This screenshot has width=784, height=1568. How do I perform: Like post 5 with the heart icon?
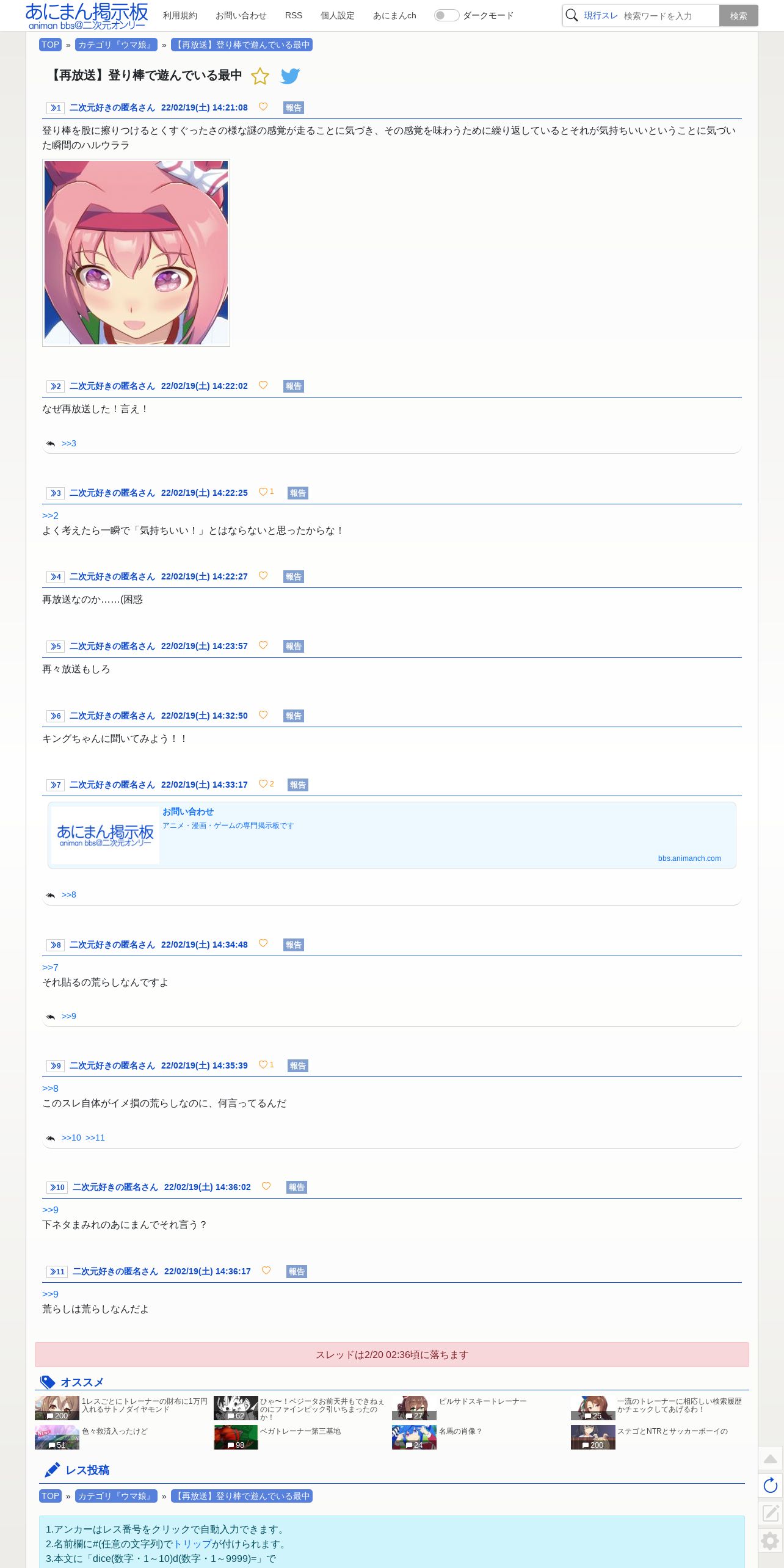(263, 645)
